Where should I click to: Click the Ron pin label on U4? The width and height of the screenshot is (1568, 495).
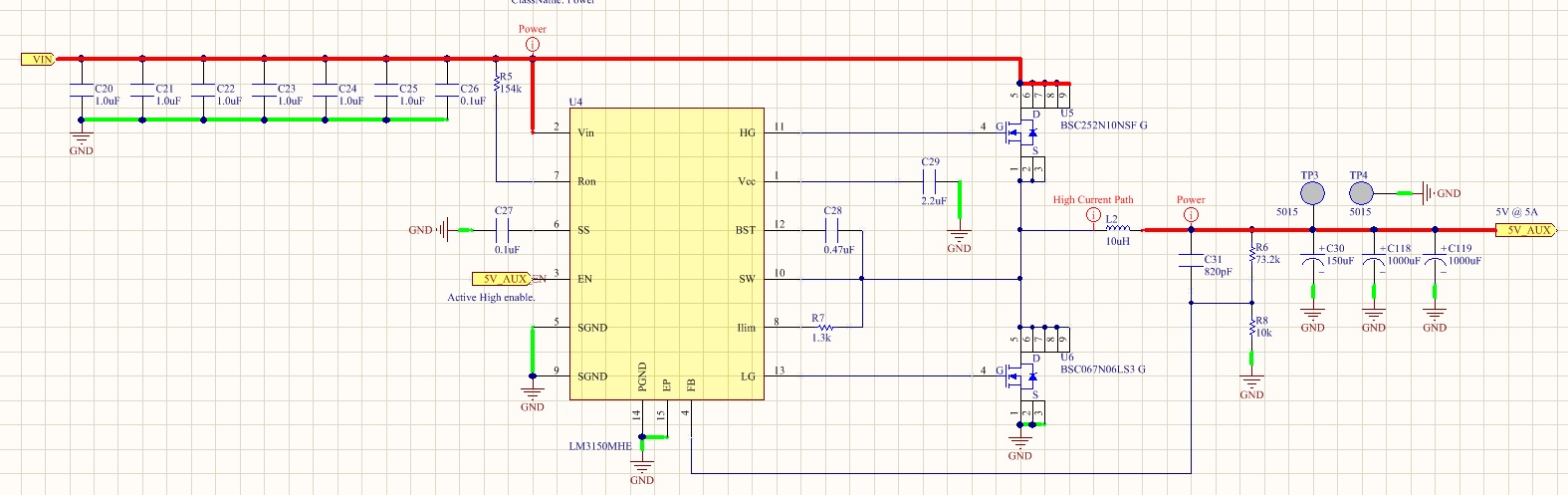[586, 181]
